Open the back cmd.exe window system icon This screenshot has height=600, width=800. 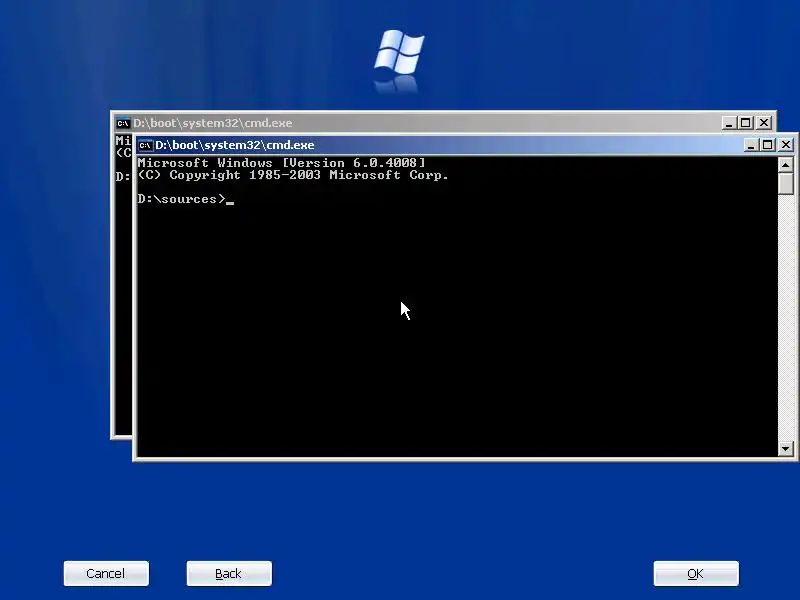pos(123,123)
